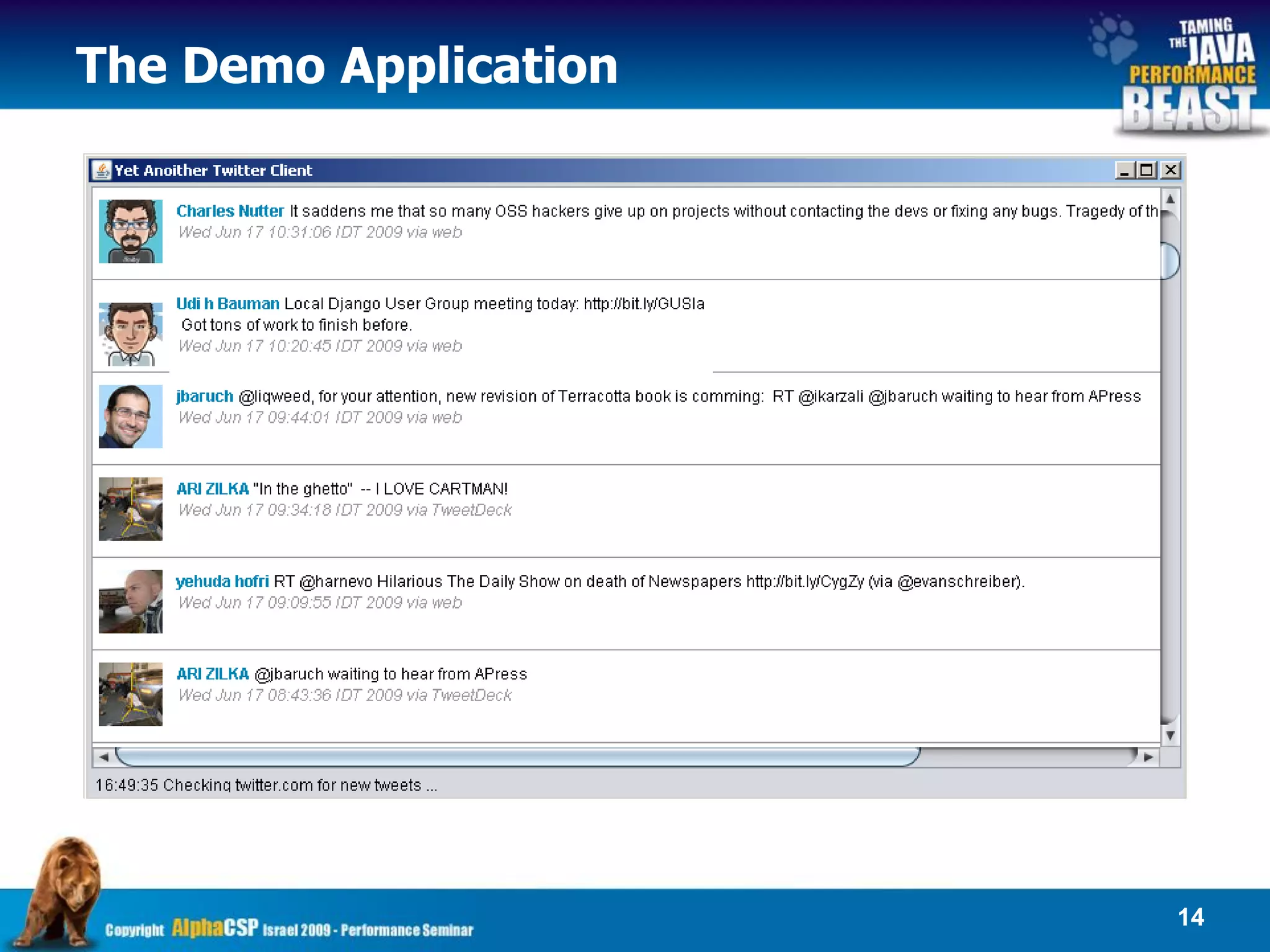The width and height of the screenshot is (1270, 952).
Task: Click timestamp 'Wed Jun 17 09:34:18' via TweetDeck
Action: click(345, 510)
